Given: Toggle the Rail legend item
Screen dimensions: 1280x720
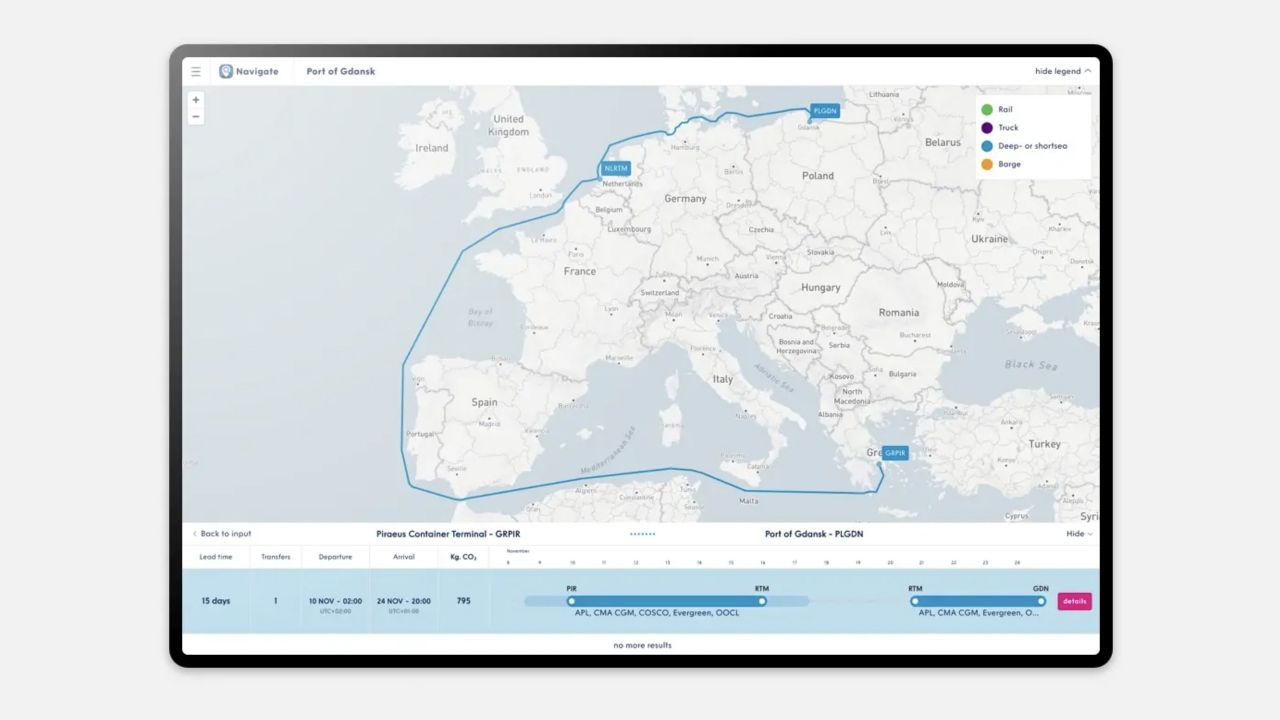Looking at the screenshot, I should click(1005, 110).
